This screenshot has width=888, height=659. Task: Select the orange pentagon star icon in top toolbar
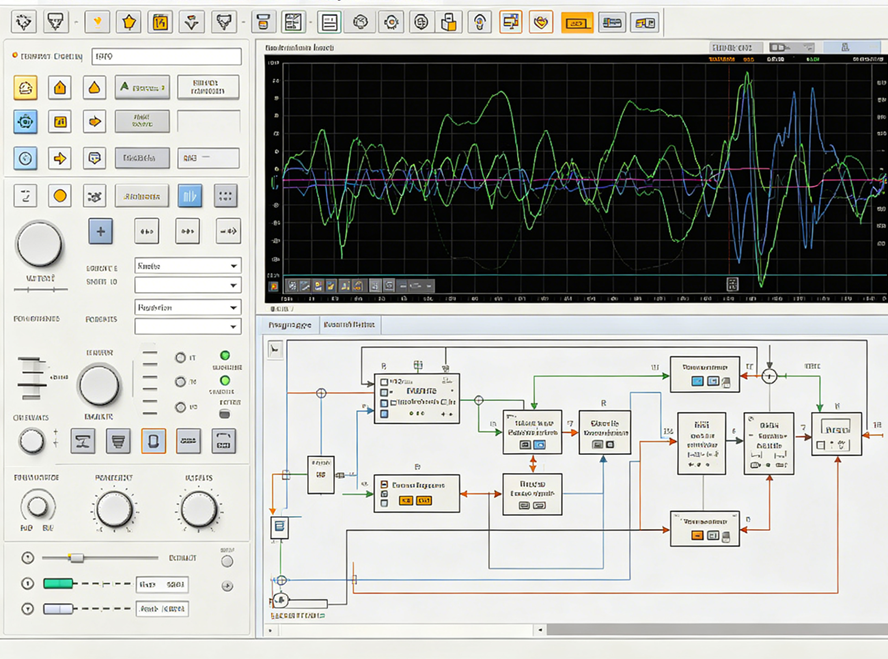point(129,23)
